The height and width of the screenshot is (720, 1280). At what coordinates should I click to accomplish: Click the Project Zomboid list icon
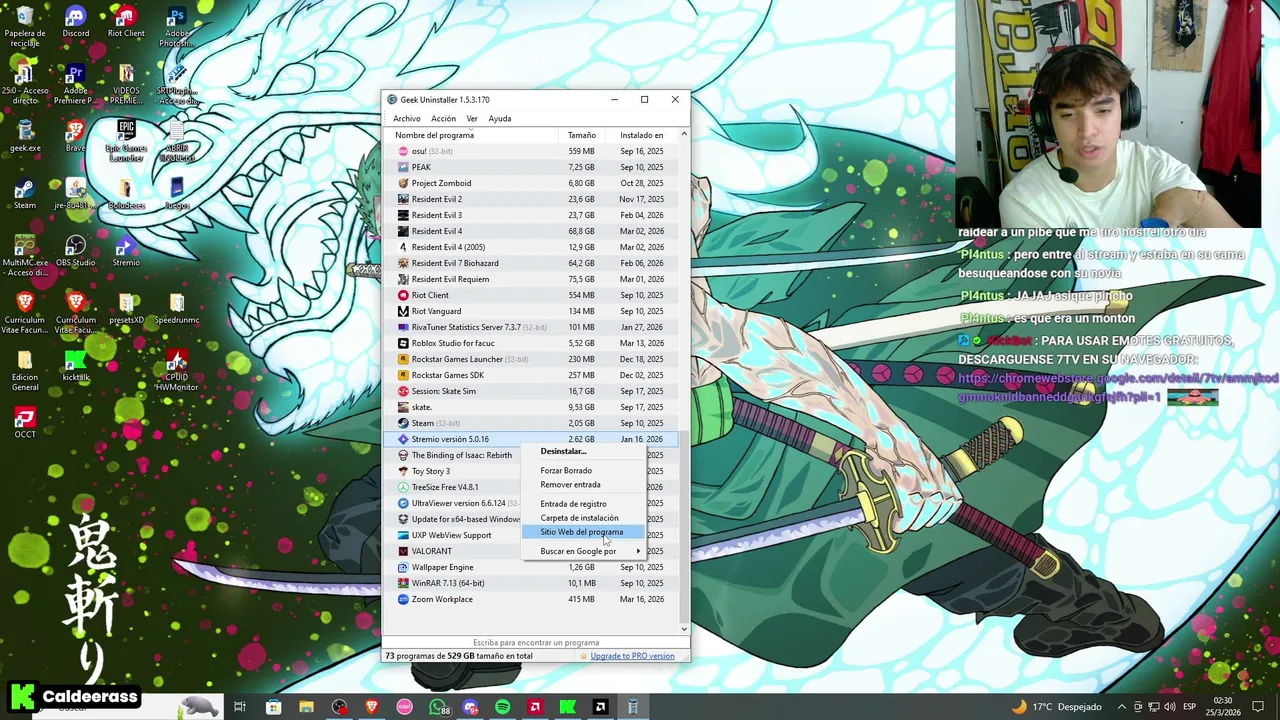403,183
